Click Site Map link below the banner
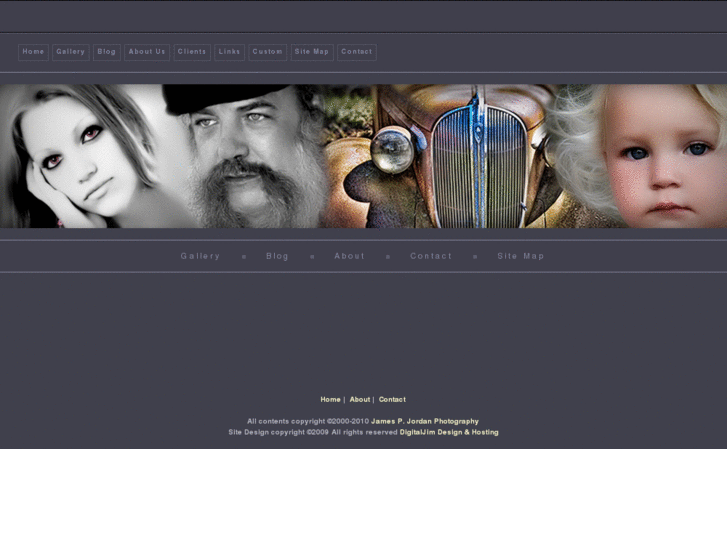Screen dimensions: 727x545 [521, 256]
